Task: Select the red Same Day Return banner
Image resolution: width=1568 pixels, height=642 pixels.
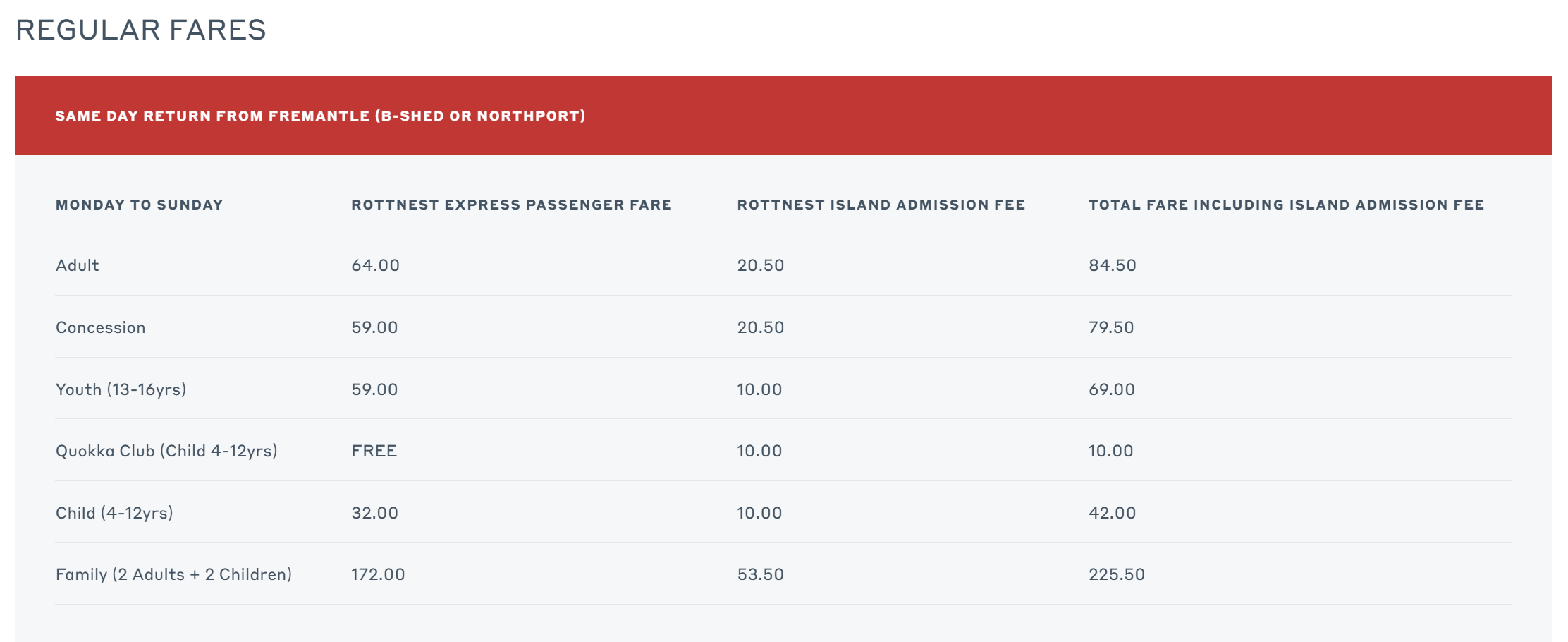Action: coord(783,115)
